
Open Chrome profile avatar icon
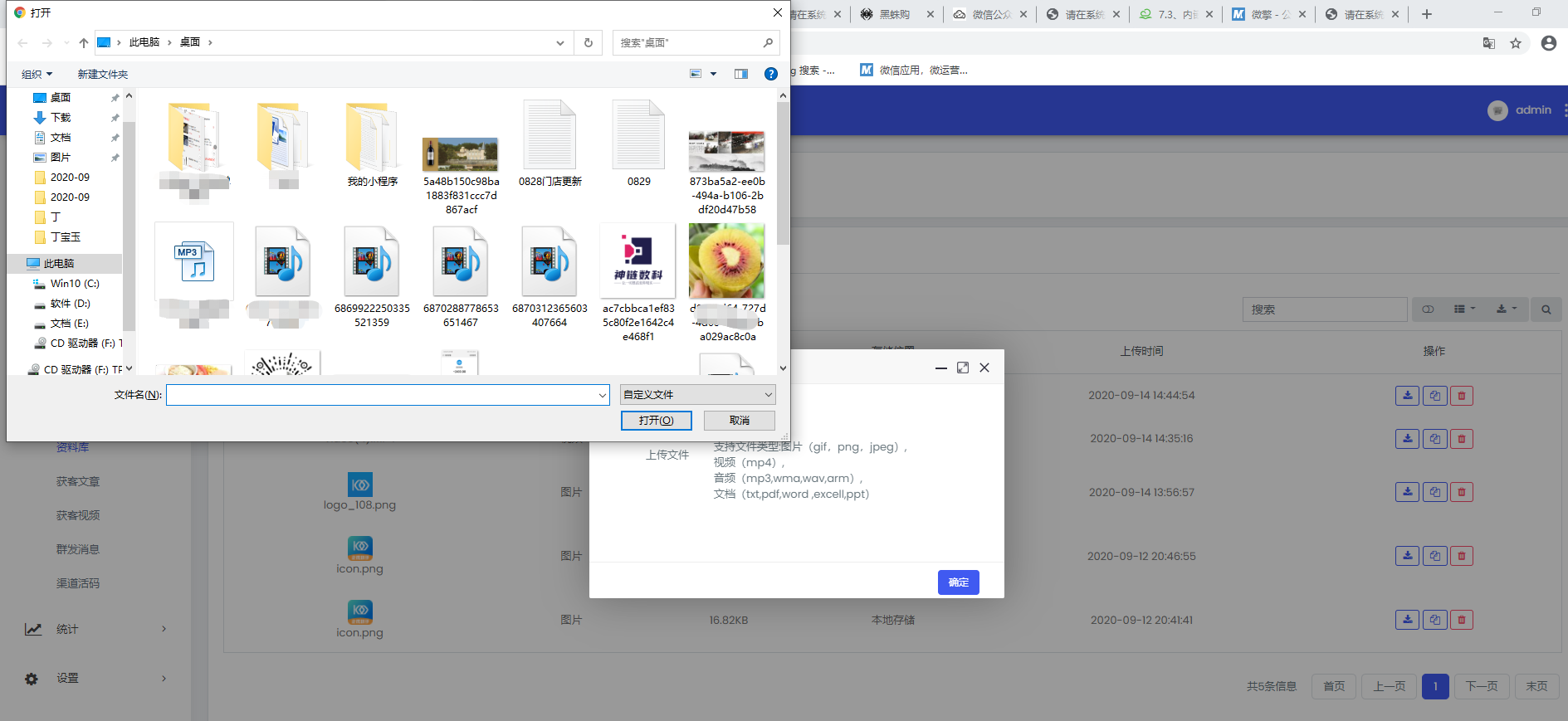click(1549, 43)
